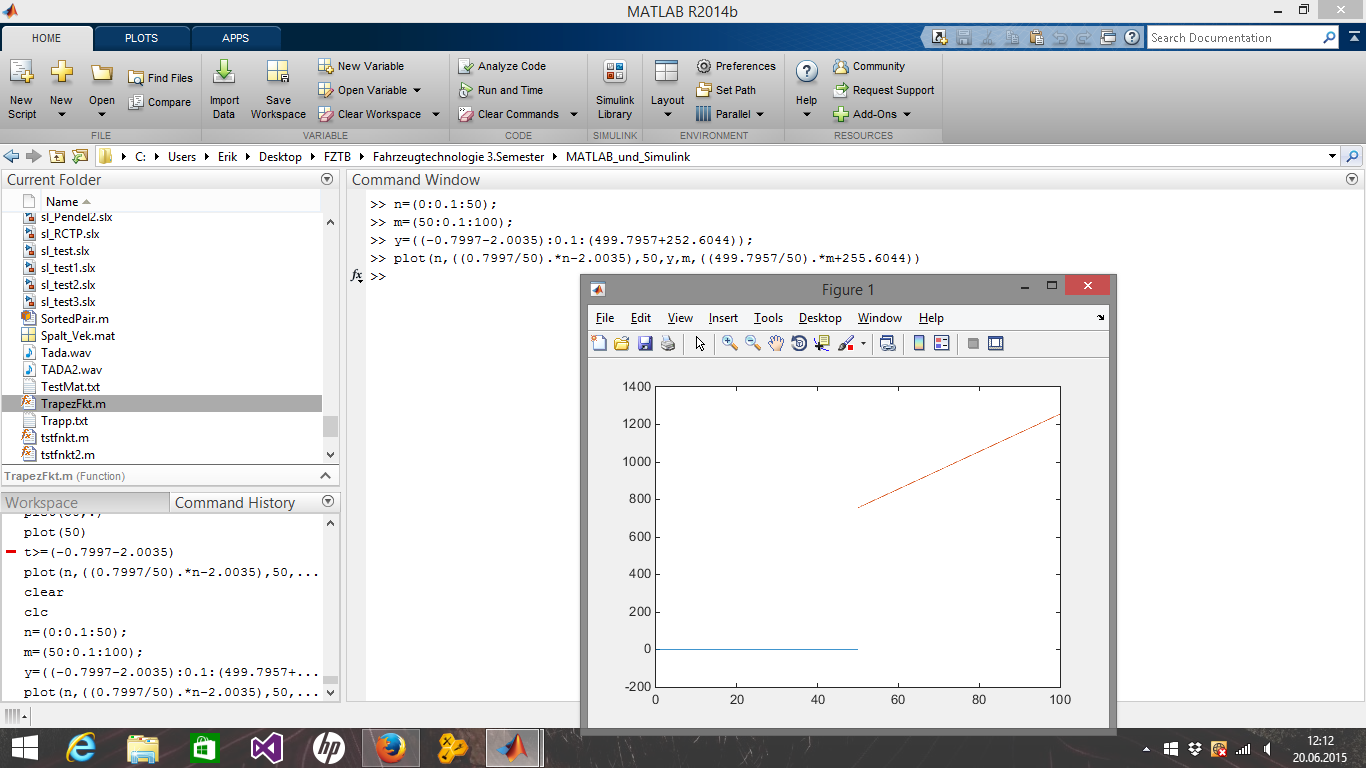Image resolution: width=1366 pixels, height=768 pixels.
Task: Expand the Brush tool color dropdown arrow
Action: pyautogui.click(x=863, y=344)
